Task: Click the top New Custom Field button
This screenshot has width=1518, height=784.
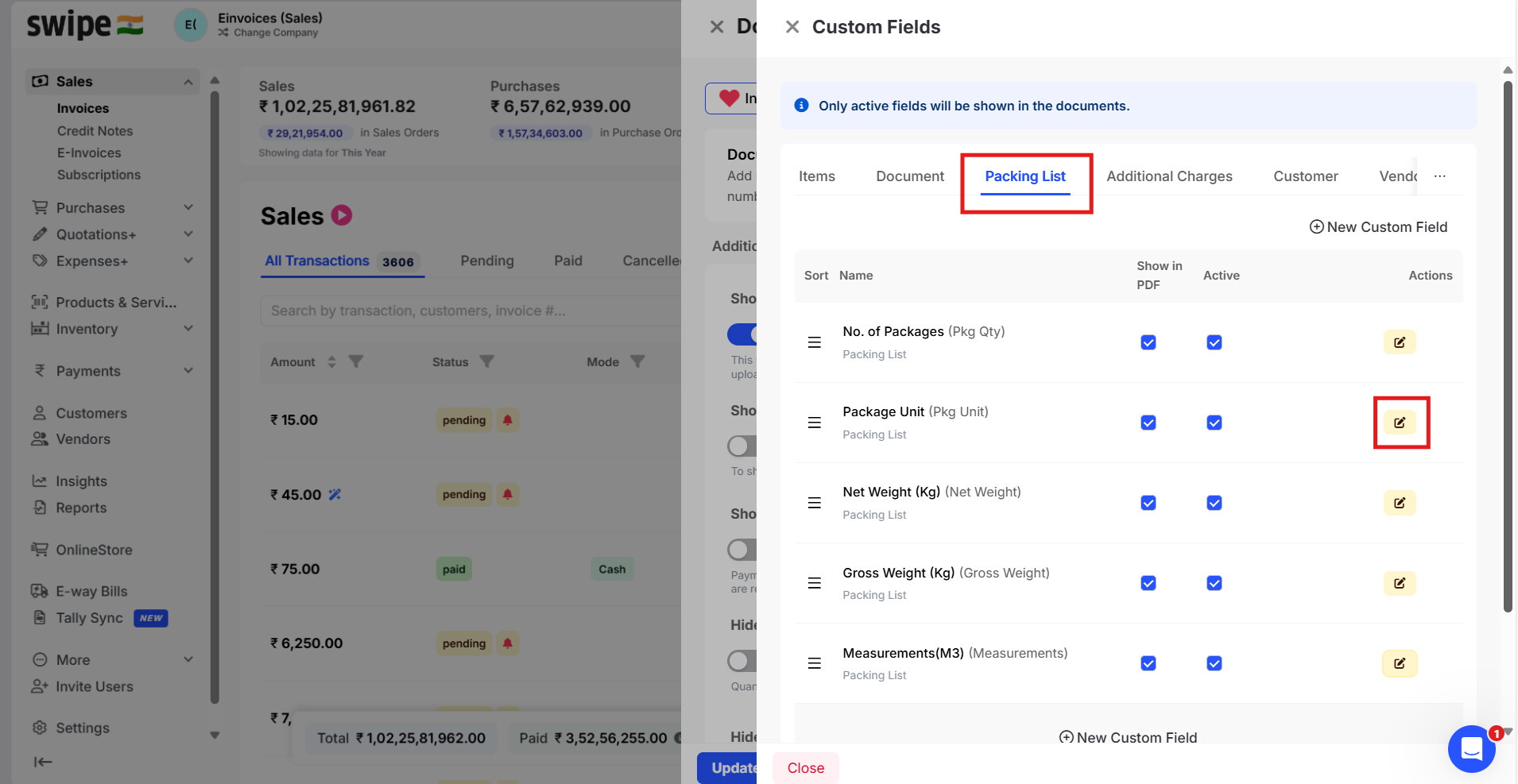Action: pos(1378,227)
